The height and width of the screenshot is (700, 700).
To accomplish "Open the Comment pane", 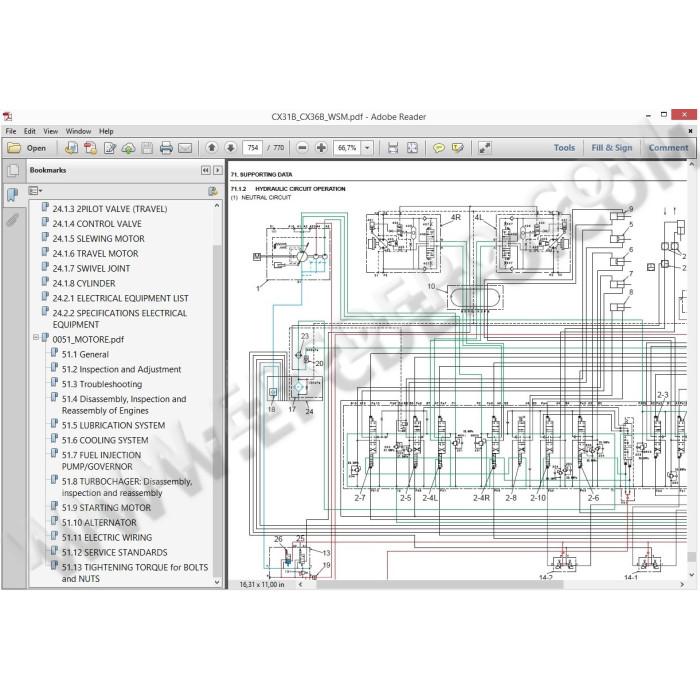I will (668, 148).
